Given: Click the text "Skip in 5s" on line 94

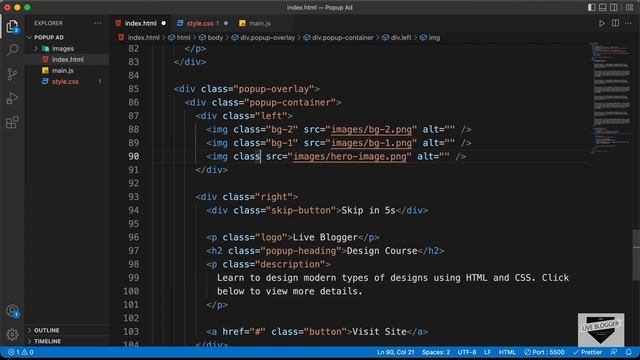Looking at the screenshot, I should (368, 210).
